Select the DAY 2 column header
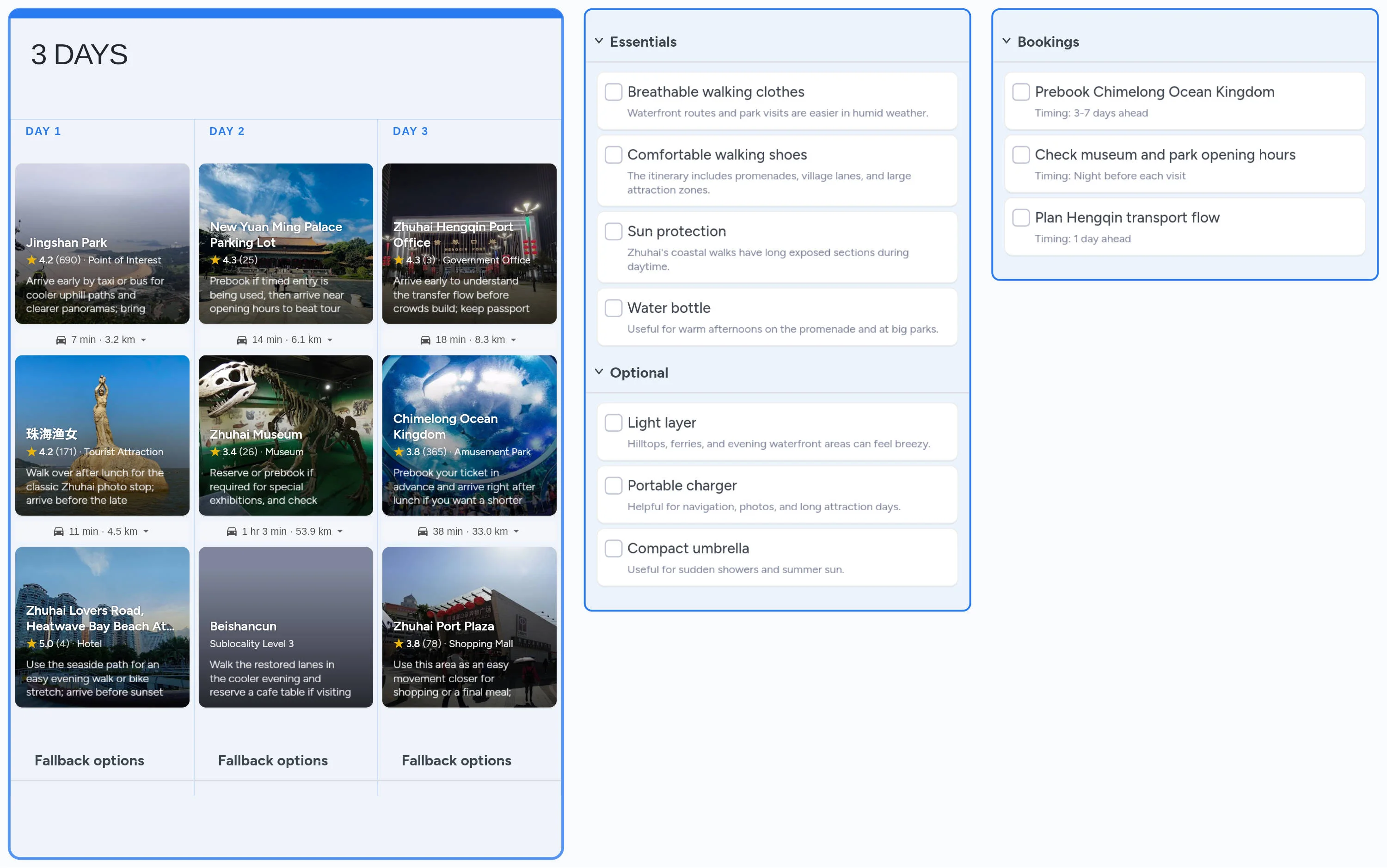 pyautogui.click(x=227, y=131)
